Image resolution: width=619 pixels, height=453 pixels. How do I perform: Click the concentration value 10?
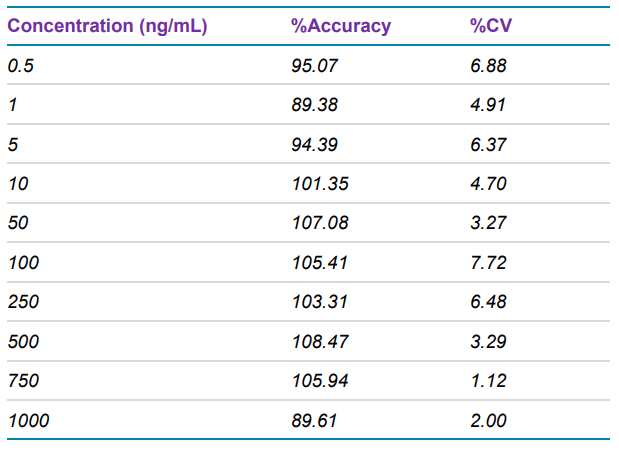tap(17, 184)
